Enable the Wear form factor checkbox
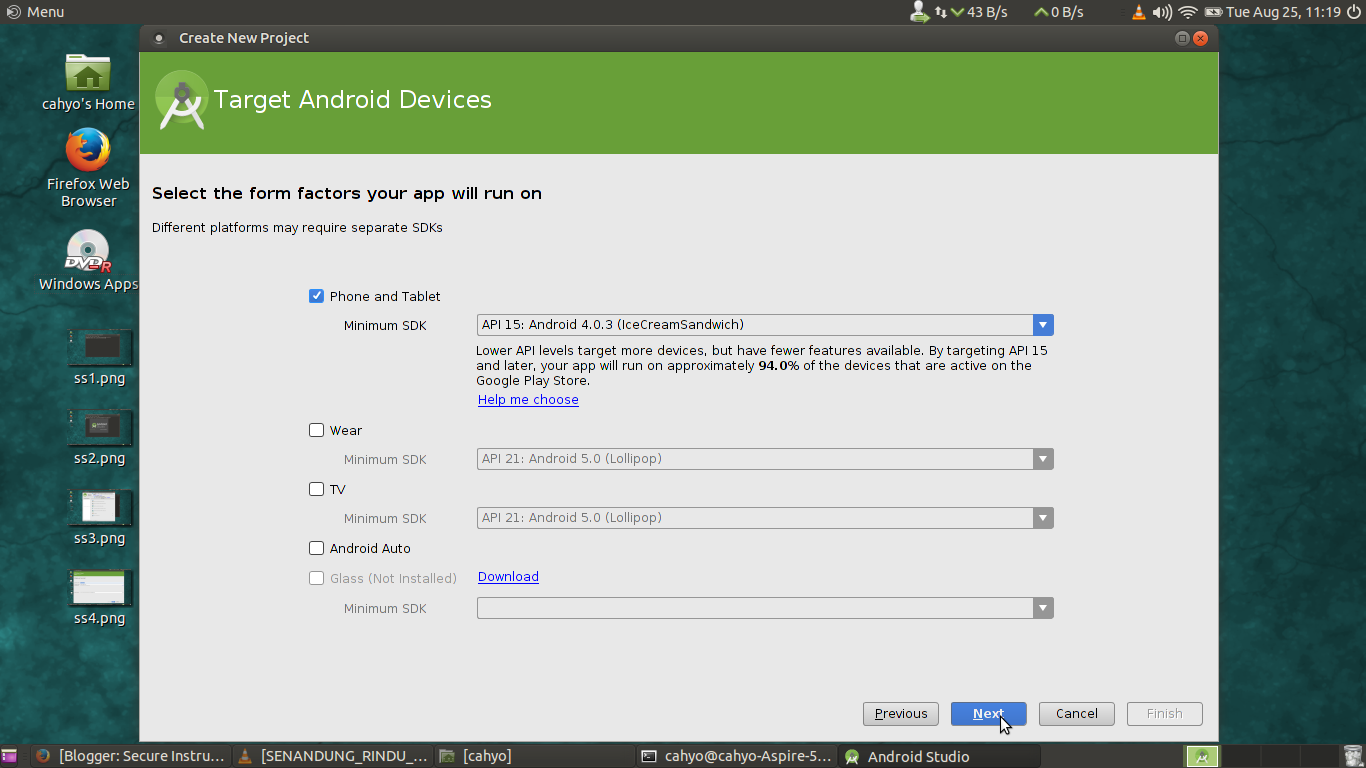This screenshot has height=768, width=1366. [316, 430]
